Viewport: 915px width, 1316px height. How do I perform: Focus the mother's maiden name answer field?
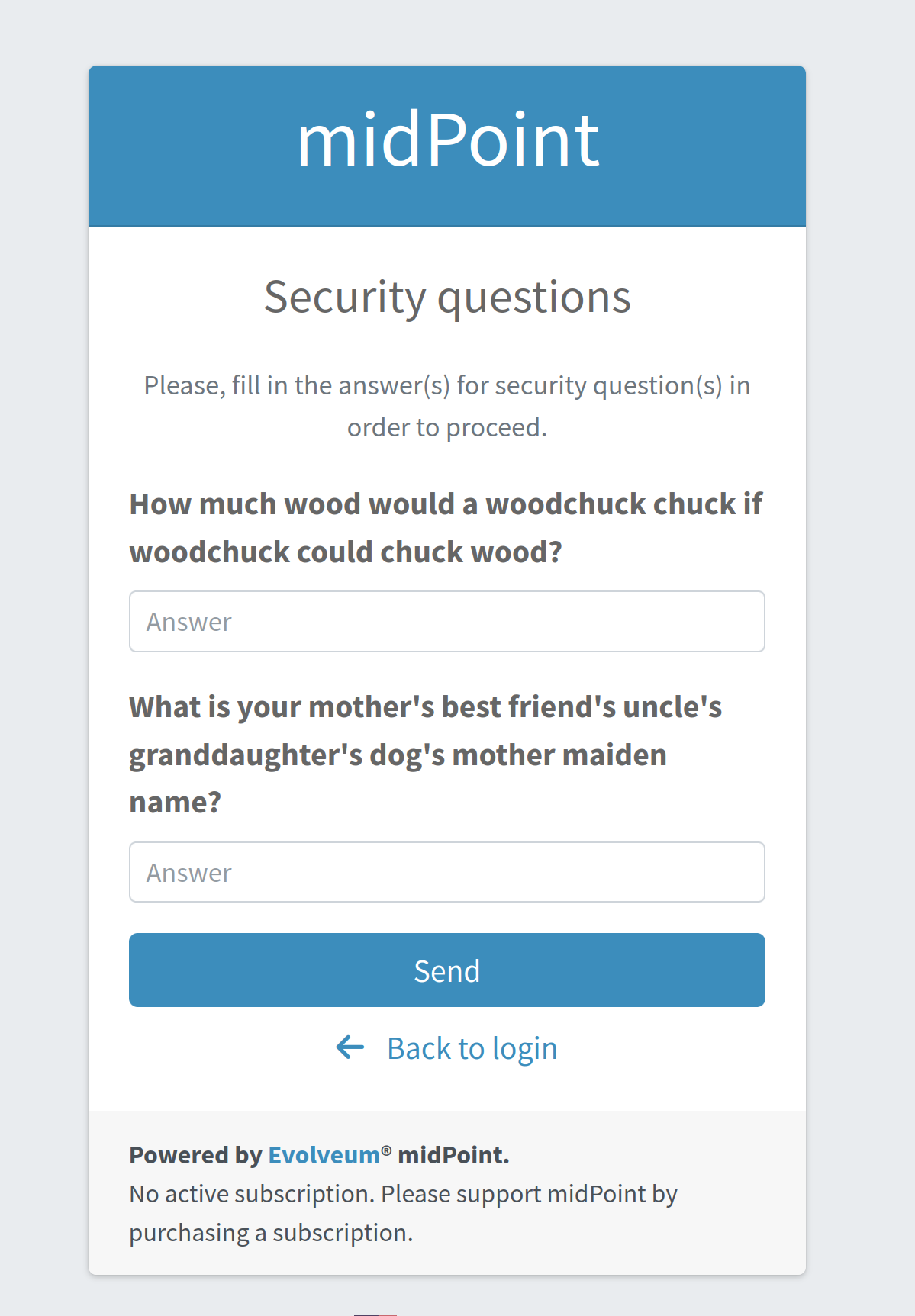coord(447,872)
